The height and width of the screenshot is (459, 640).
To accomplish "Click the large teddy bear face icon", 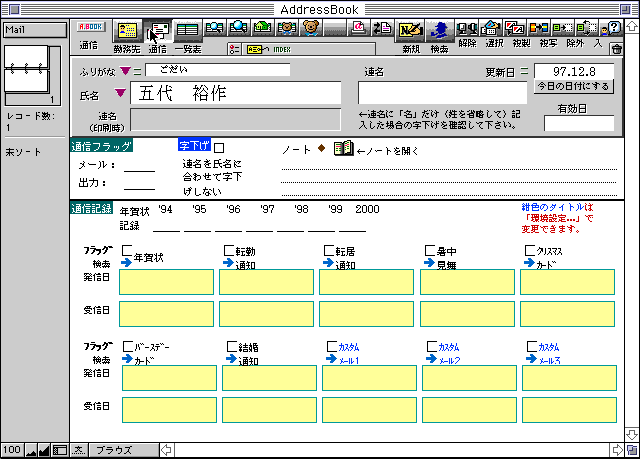I will (311, 28).
